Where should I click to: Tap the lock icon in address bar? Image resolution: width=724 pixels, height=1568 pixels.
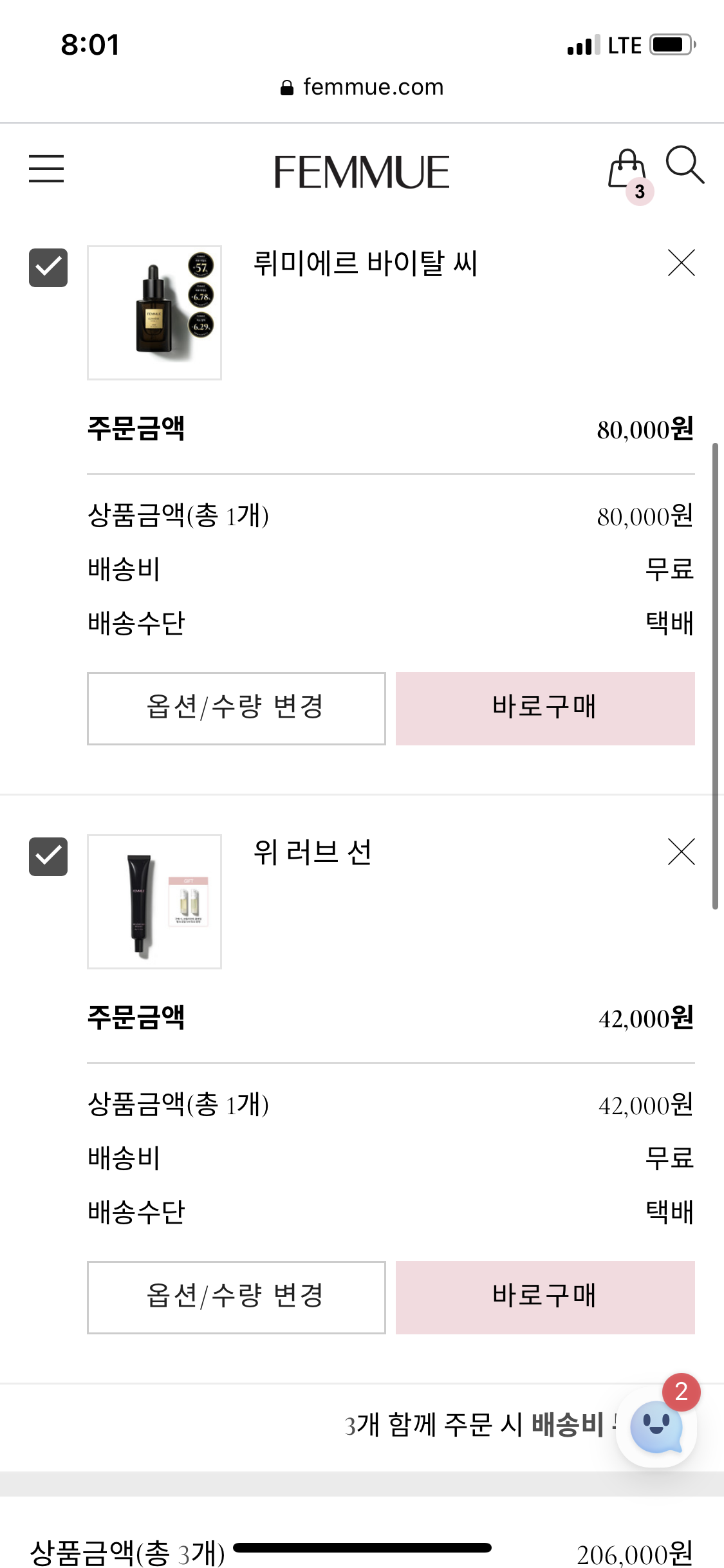[287, 88]
